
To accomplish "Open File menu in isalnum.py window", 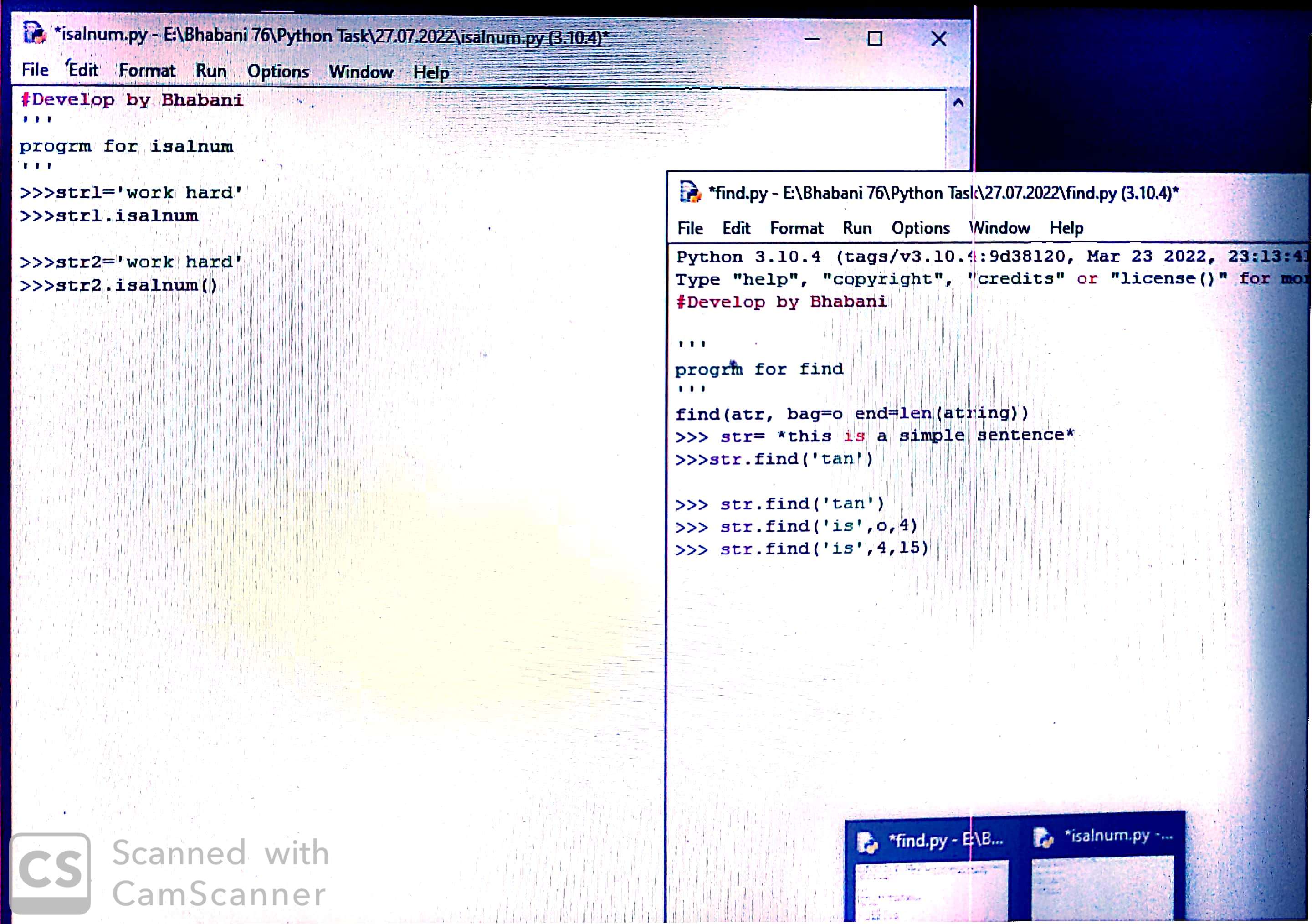I will 35,70.
